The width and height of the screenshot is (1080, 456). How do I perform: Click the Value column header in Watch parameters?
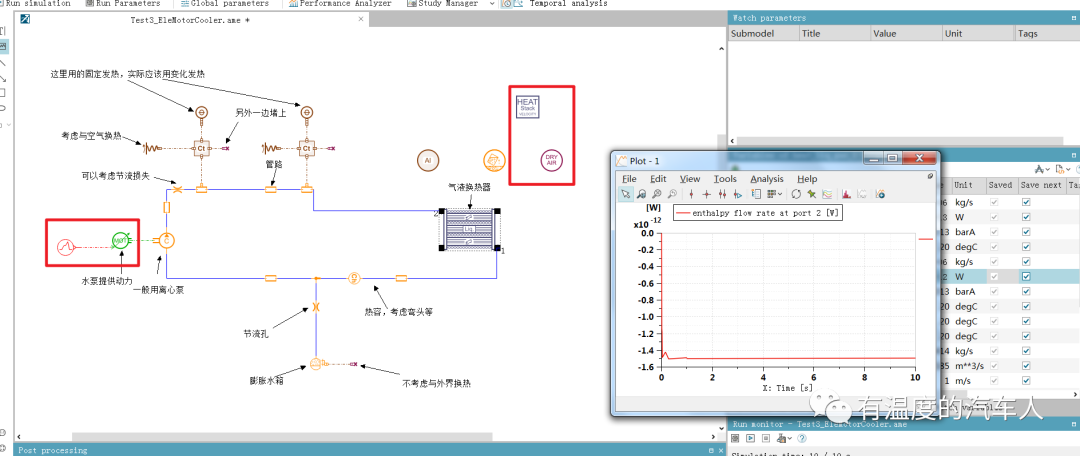coord(906,33)
